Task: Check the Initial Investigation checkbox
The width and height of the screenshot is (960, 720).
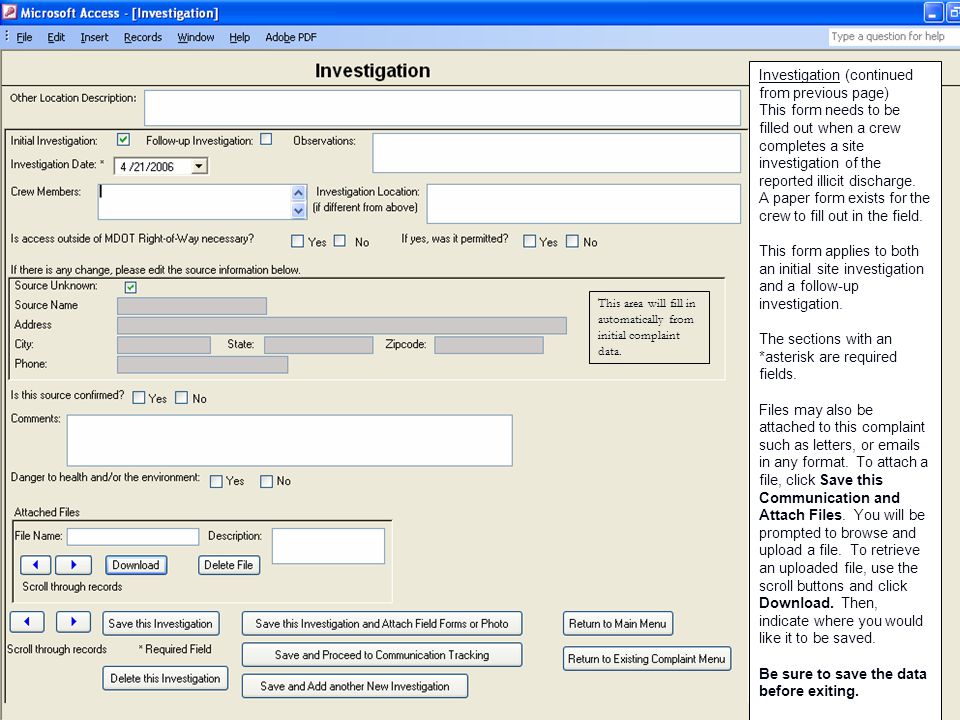Action: [x=123, y=140]
